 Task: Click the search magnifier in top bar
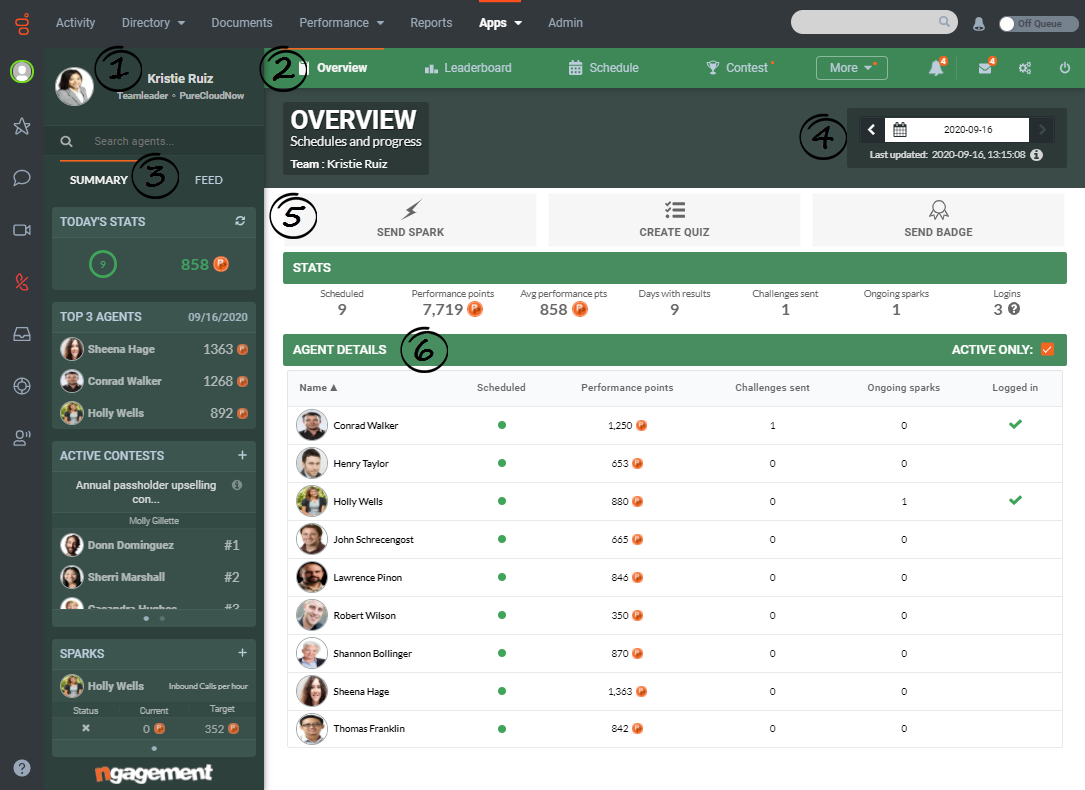coord(944,21)
